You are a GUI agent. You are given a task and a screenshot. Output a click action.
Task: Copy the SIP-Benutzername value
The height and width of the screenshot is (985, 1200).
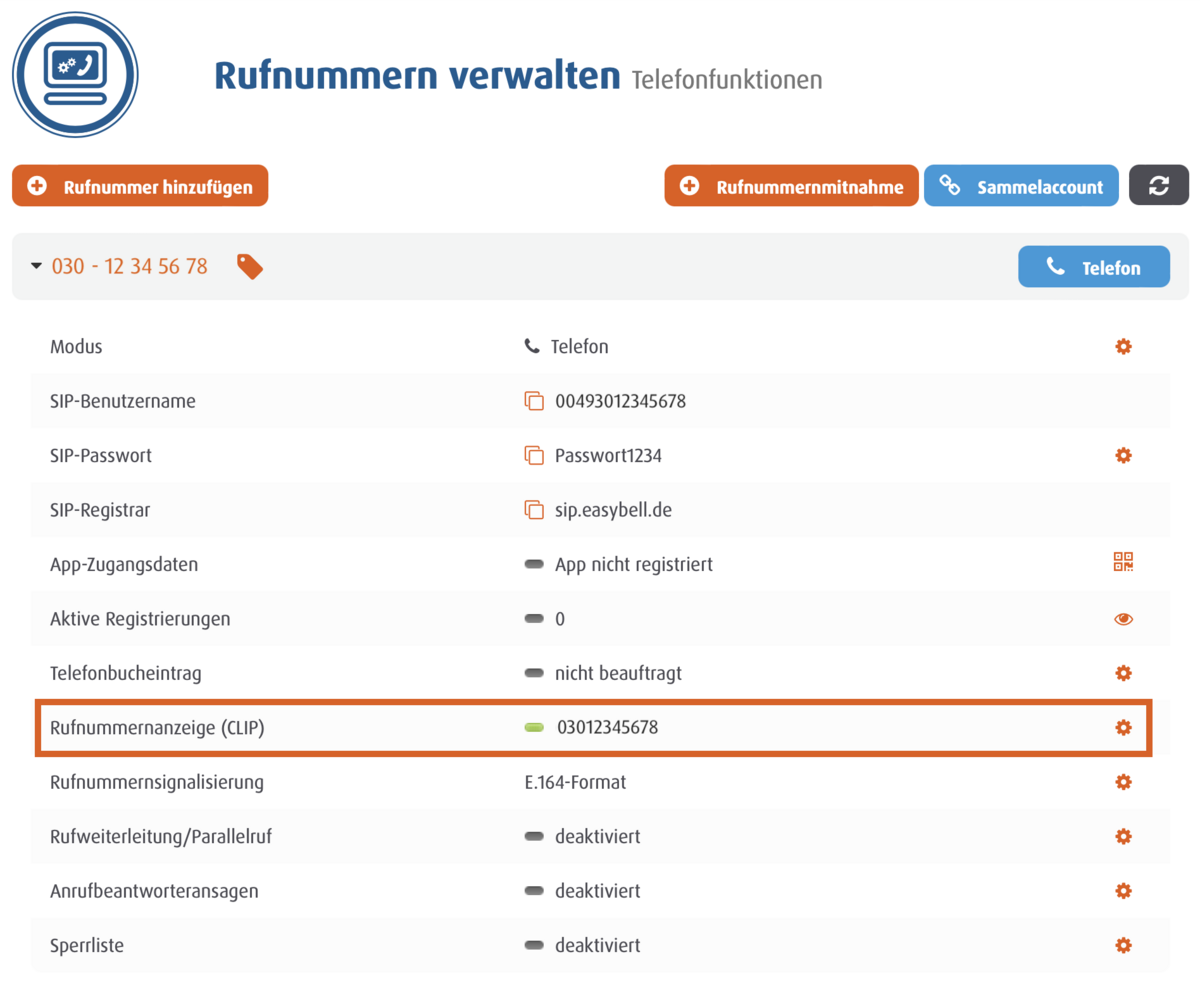[534, 401]
